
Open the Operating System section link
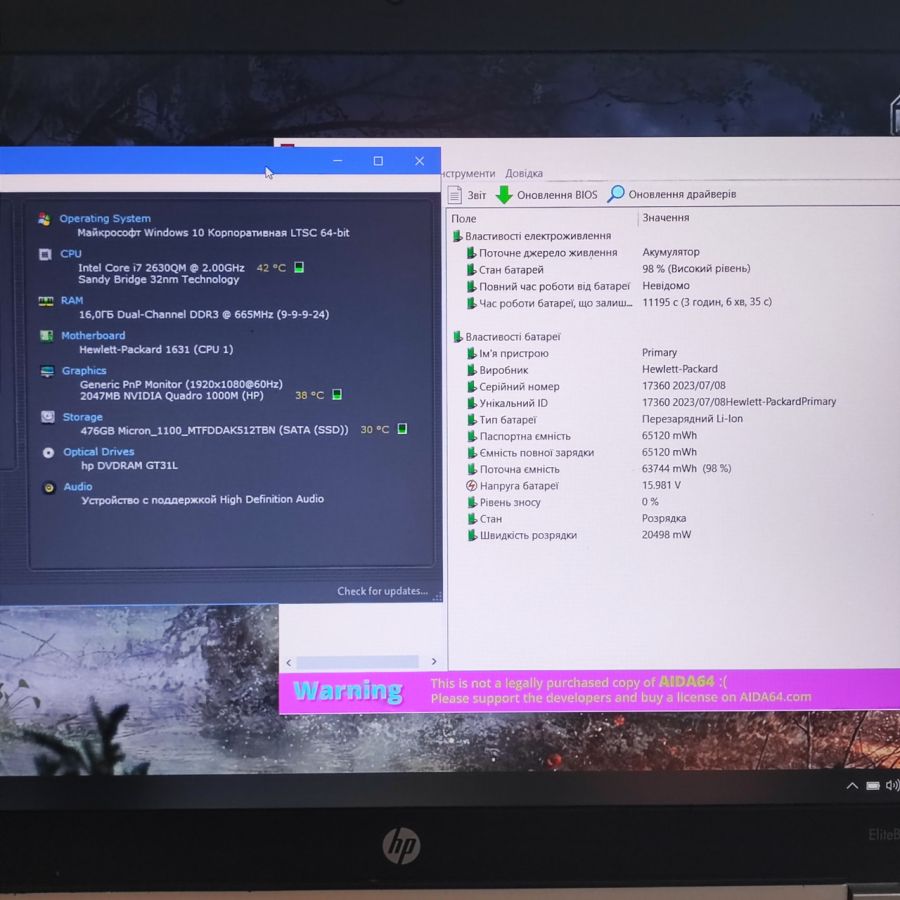(x=105, y=219)
